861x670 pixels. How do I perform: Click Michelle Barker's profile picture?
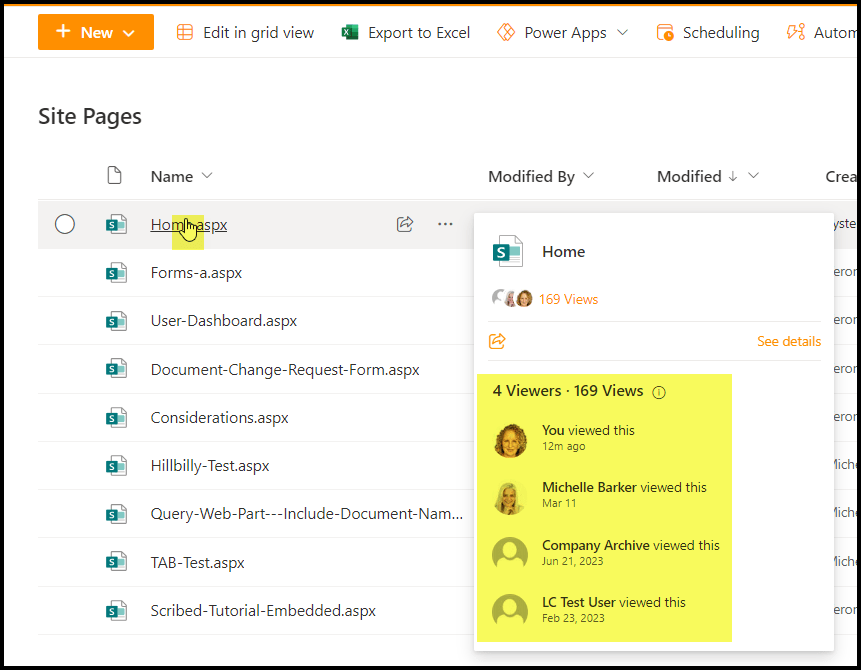(510, 496)
